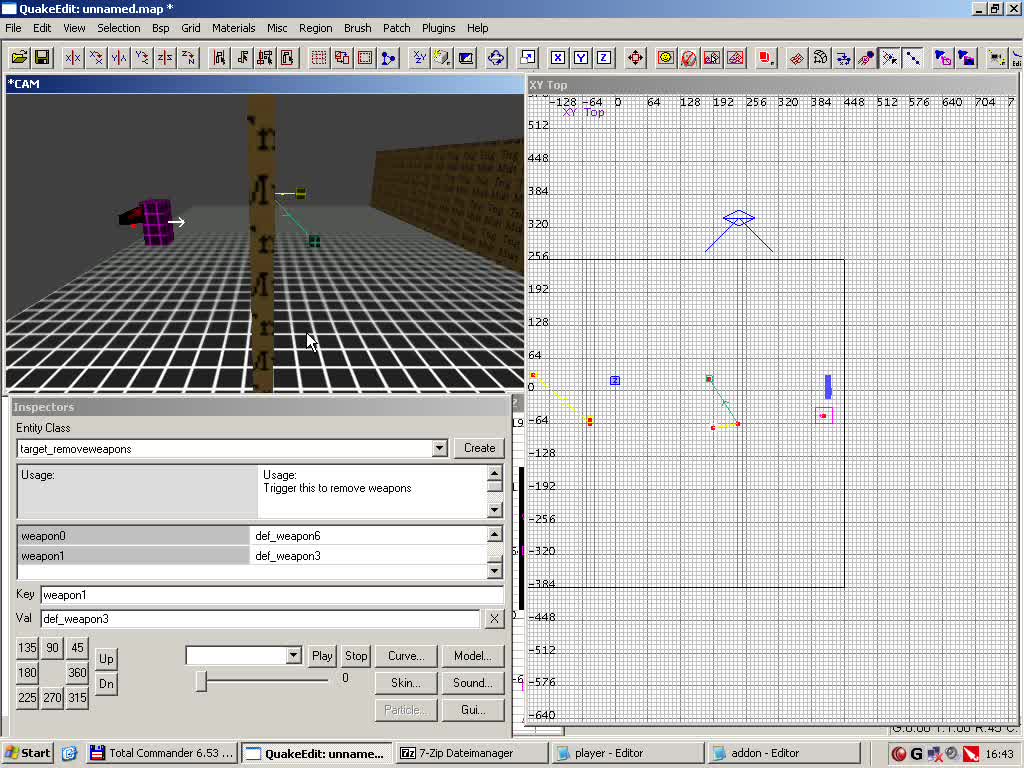Toggle the X axis view button
Screen dimensions: 1024x768
click(560, 58)
